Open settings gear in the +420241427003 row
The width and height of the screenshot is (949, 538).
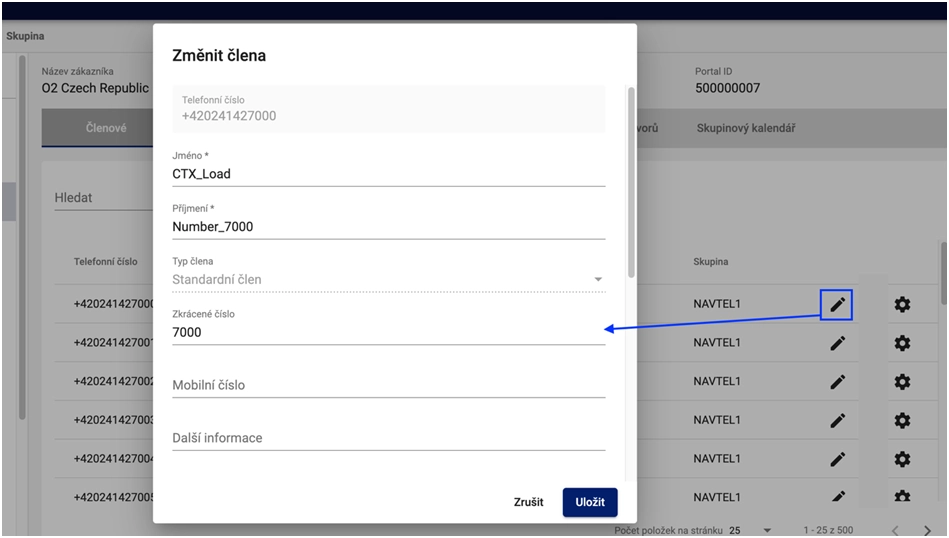(902, 420)
